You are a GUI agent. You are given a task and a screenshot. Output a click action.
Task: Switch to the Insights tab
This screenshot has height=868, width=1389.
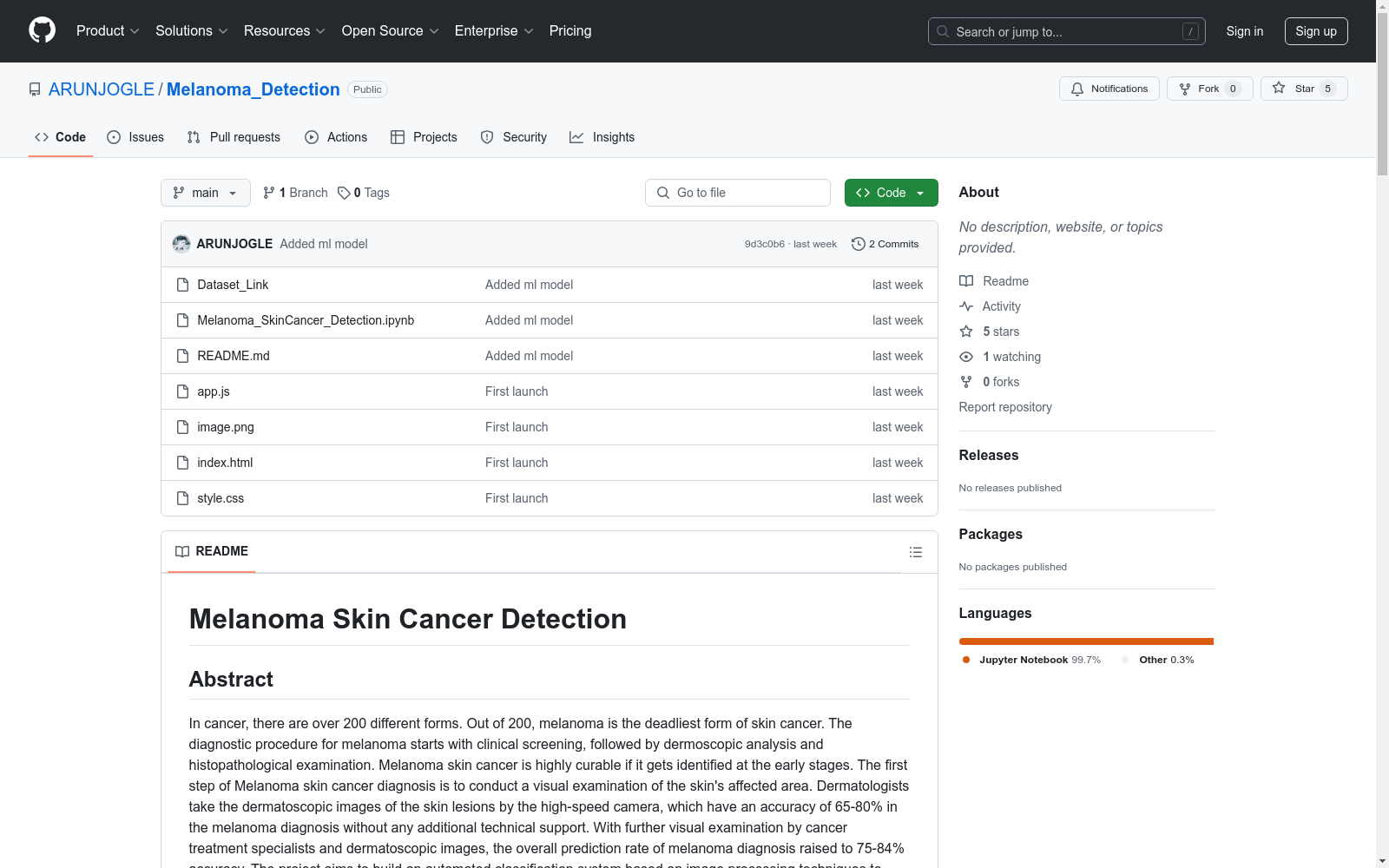tap(602, 137)
